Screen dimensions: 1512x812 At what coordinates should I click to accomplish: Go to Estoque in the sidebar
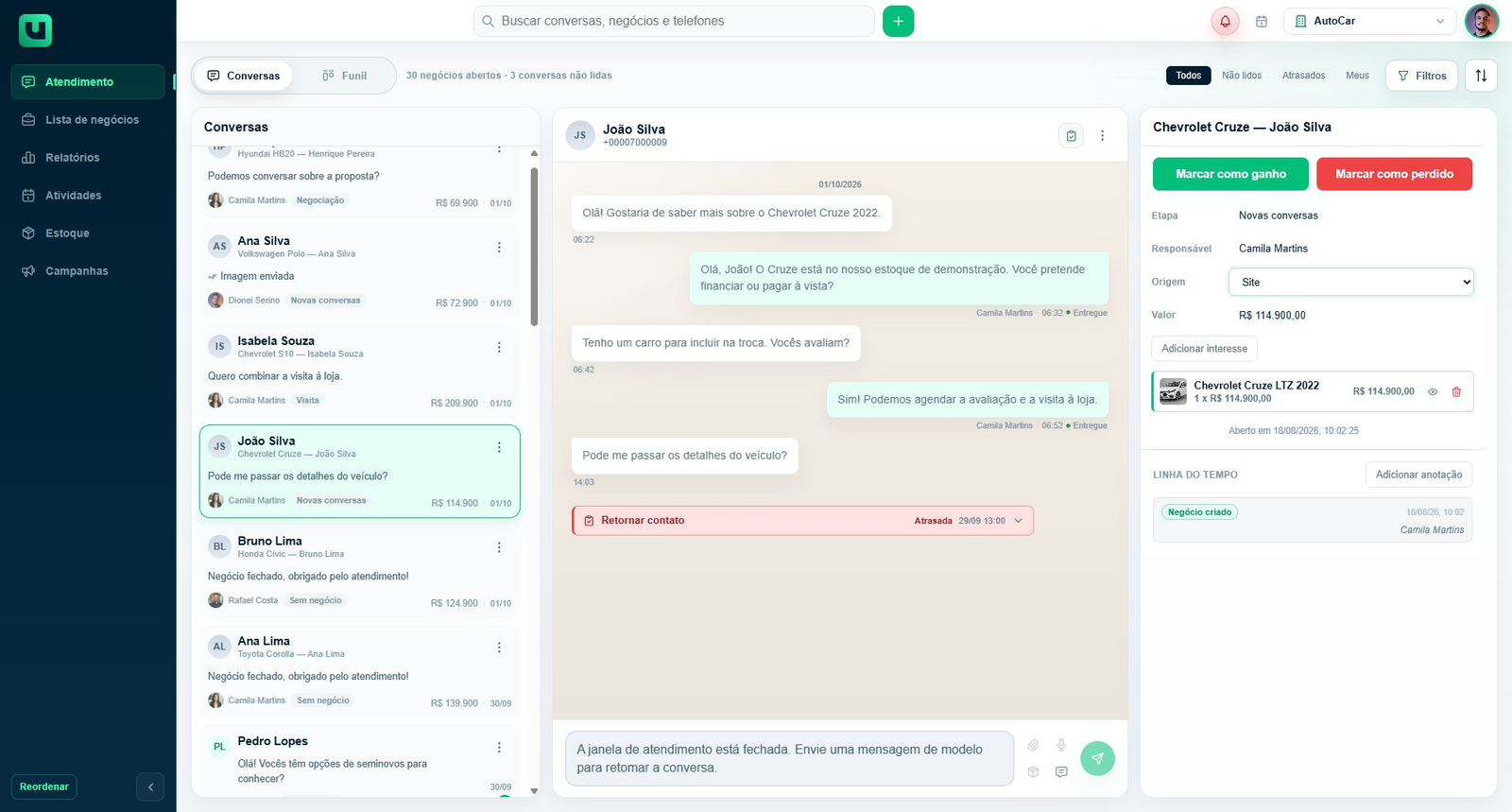pyautogui.click(x=88, y=233)
